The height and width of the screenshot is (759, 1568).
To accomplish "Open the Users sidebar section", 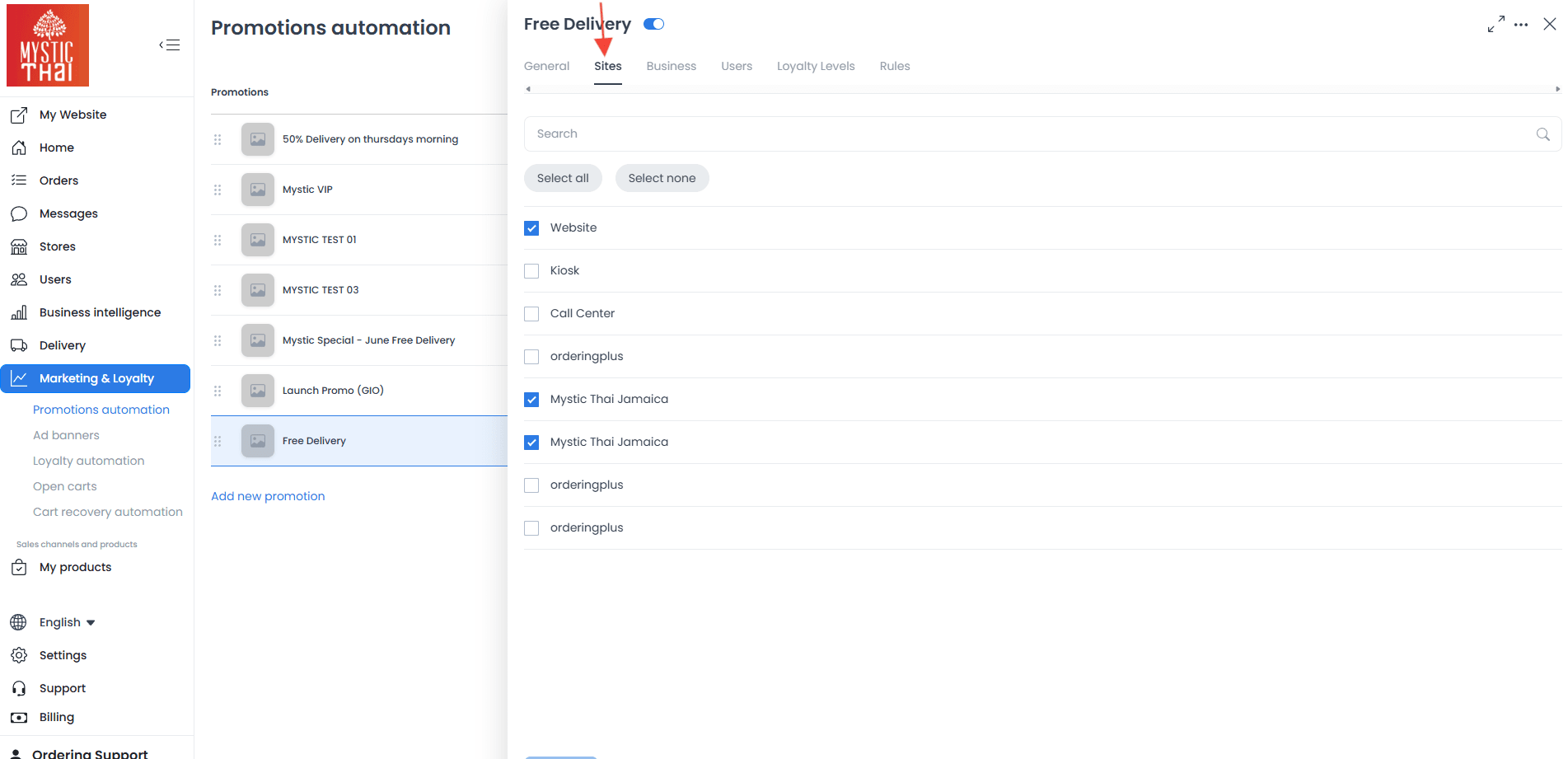I will [55, 279].
